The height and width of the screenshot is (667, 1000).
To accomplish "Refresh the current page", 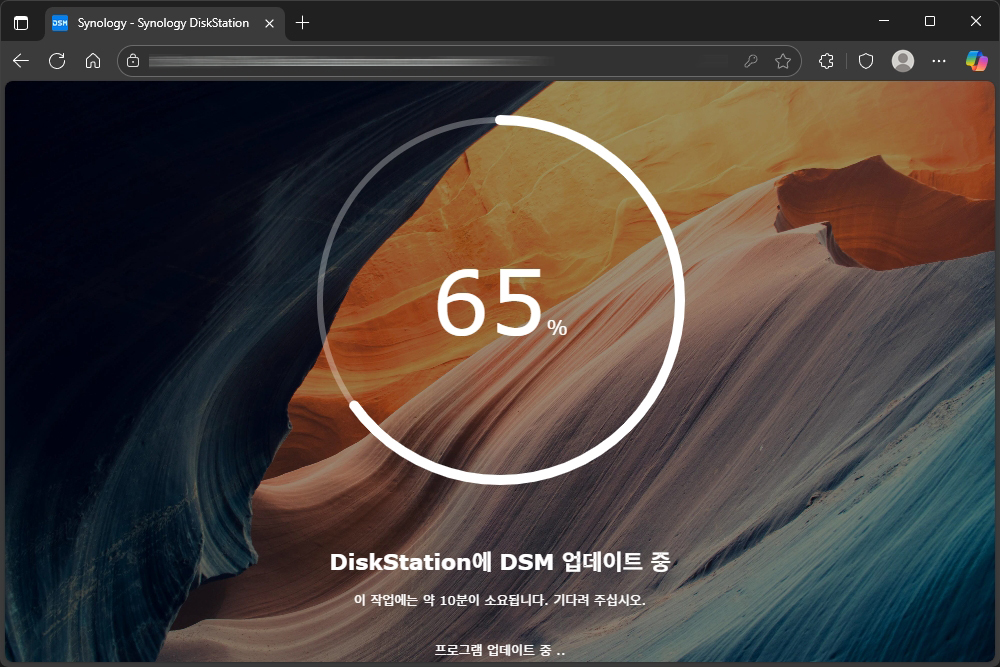I will point(57,61).
